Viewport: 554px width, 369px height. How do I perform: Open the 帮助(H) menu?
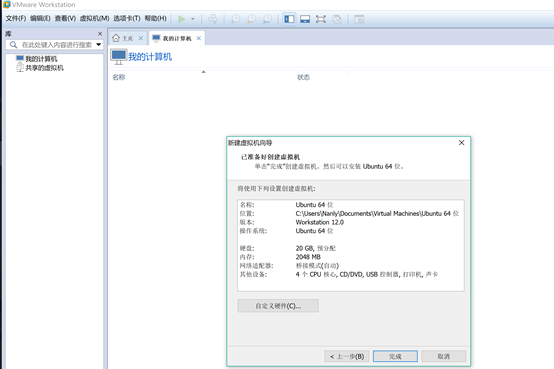coord(155,18)
